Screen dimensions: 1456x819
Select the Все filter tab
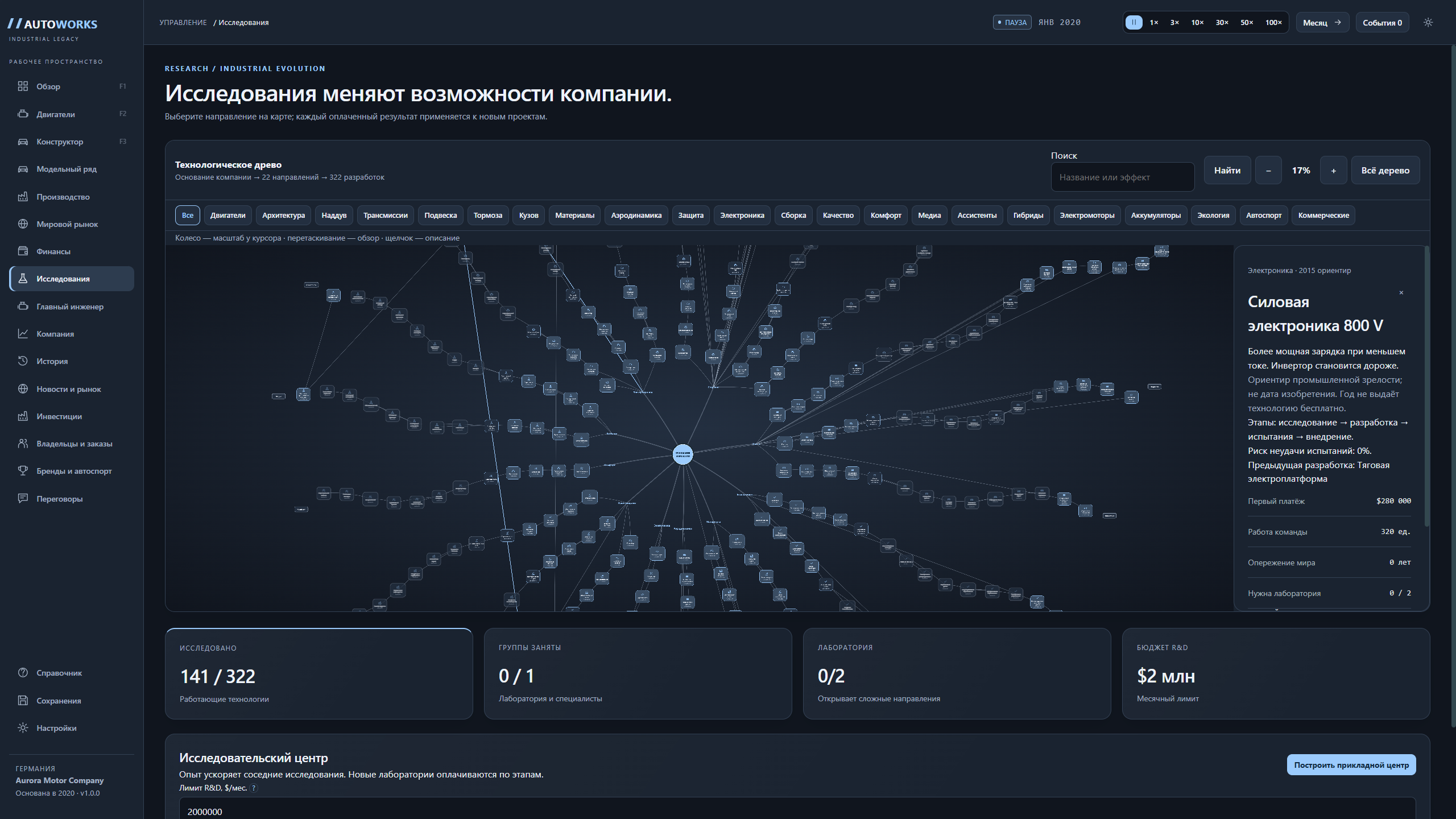pos(188,216)
